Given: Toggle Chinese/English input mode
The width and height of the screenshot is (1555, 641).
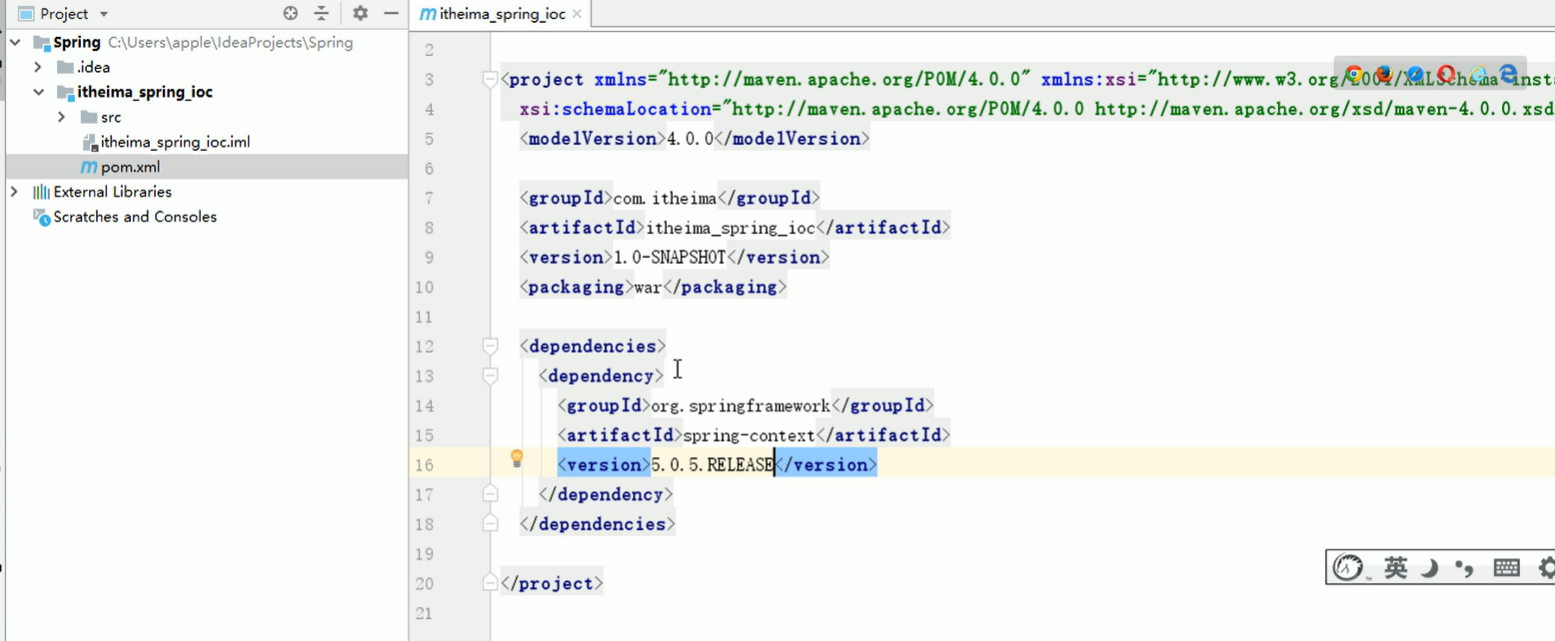Looking at the screenshot, I should tap(1396, 567).
